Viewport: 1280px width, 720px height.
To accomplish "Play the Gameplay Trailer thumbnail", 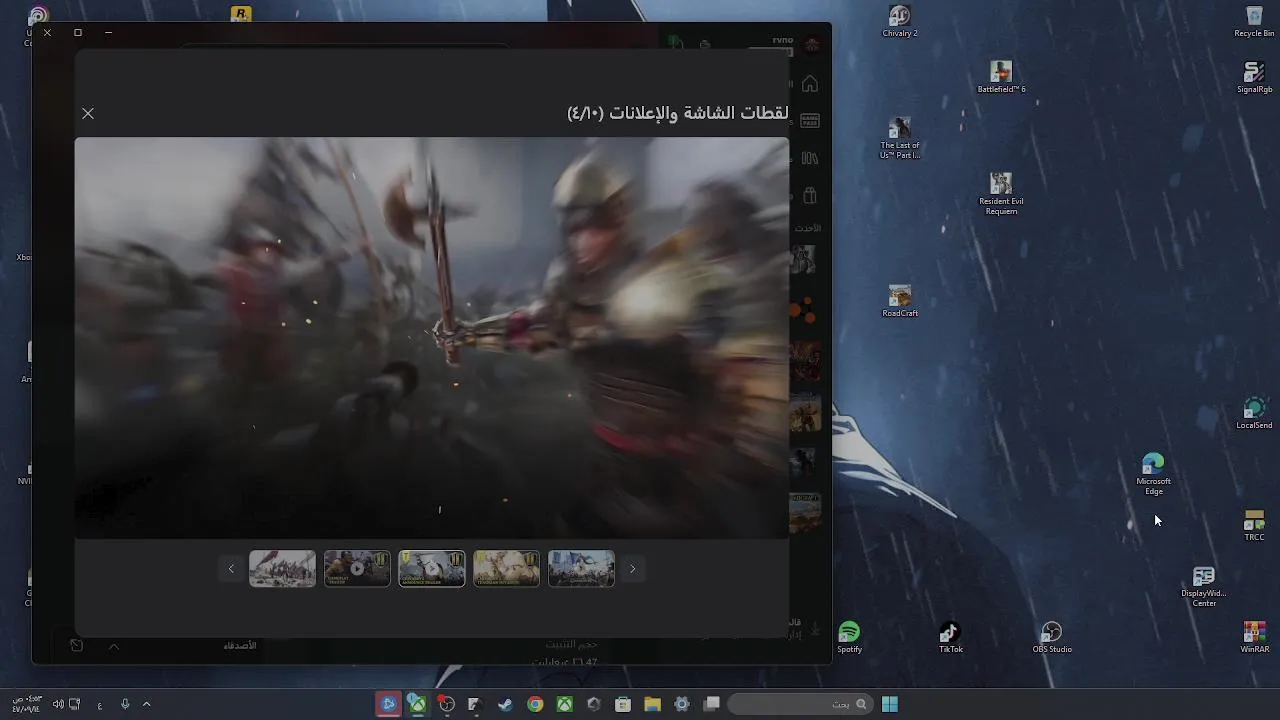I will click(x=357, y=569).
